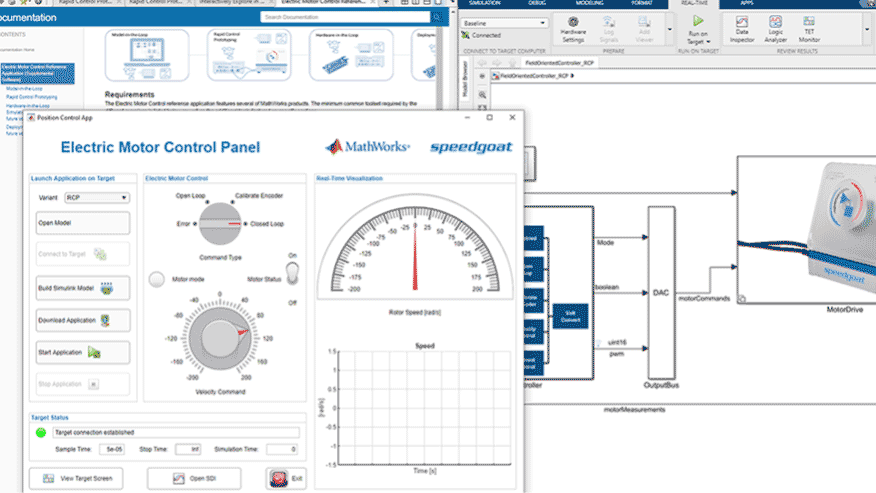Viewport: 876px width, 493px height.
Task: Set Command Type knob to Closed Loop
Action: [x=266, y=224]
